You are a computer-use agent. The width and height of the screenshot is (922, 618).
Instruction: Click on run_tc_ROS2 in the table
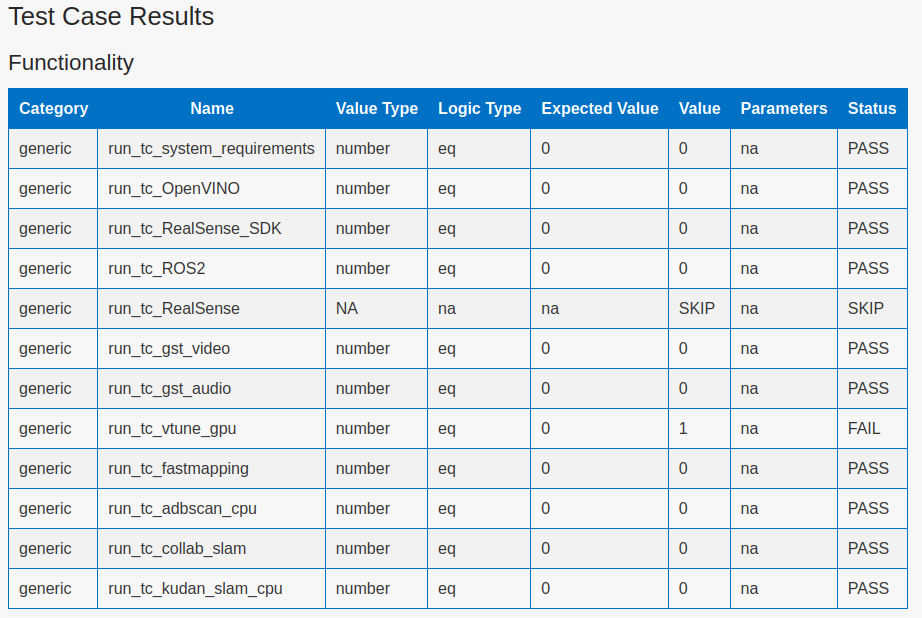tap(157, 269)
